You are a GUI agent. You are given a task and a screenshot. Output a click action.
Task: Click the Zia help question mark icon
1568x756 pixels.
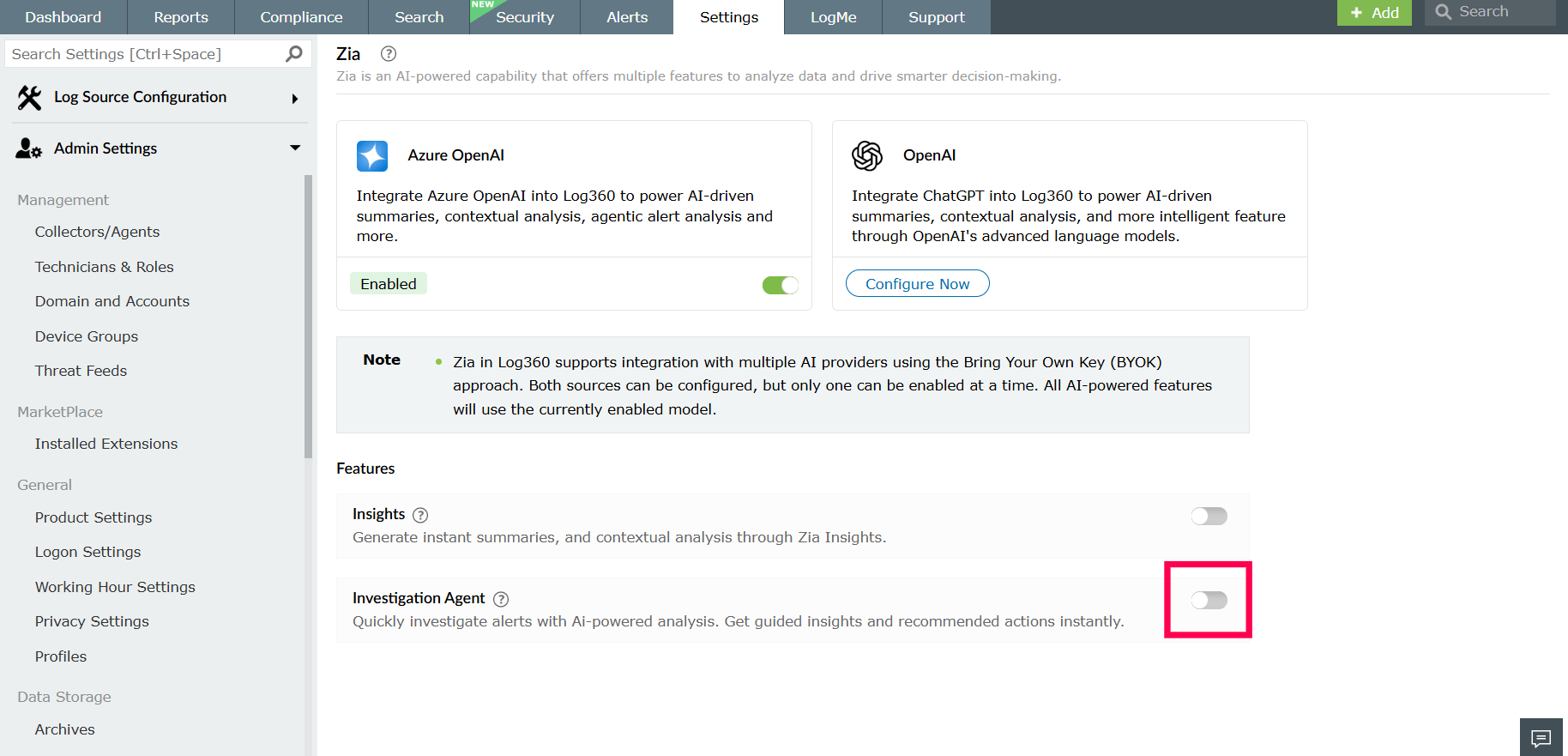pyautogui.click(x=389, y=54)
